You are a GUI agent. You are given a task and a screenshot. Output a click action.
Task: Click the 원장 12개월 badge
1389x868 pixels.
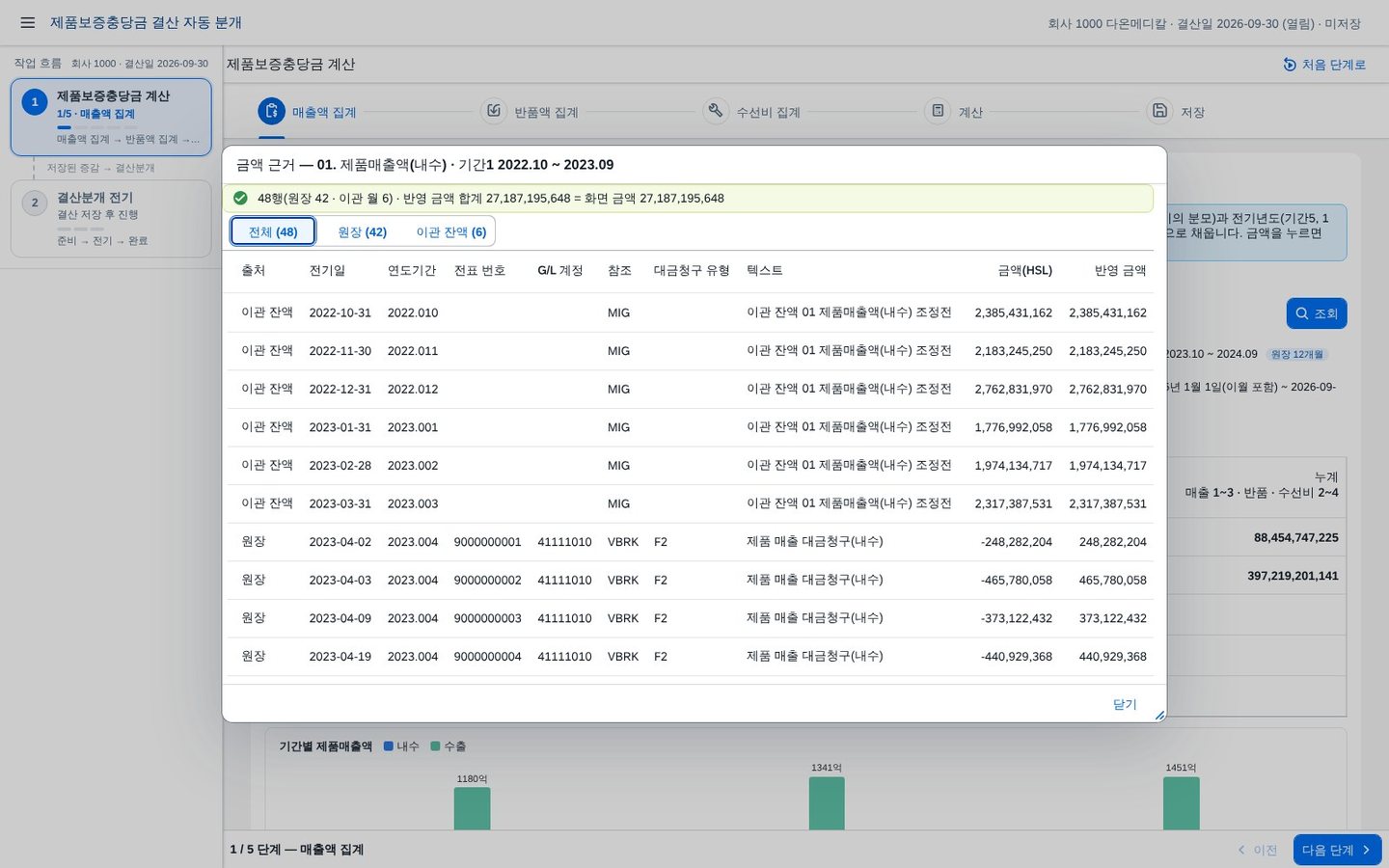(x=1297, y=354)
